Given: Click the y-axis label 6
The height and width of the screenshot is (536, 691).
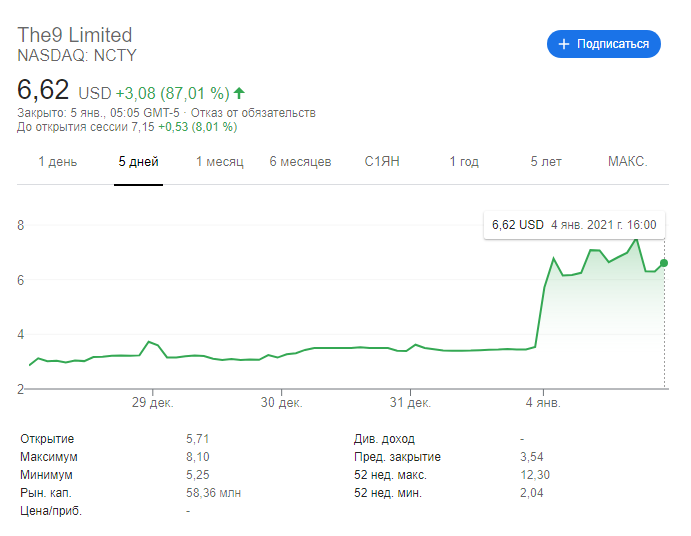Looking at the screenshot, I should click(21, 280).
